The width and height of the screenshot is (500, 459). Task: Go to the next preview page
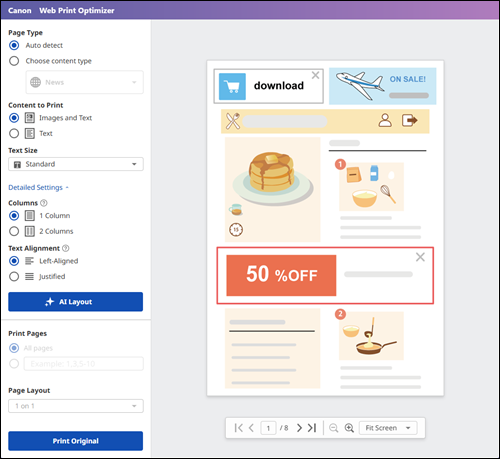[x=299, y=428]
